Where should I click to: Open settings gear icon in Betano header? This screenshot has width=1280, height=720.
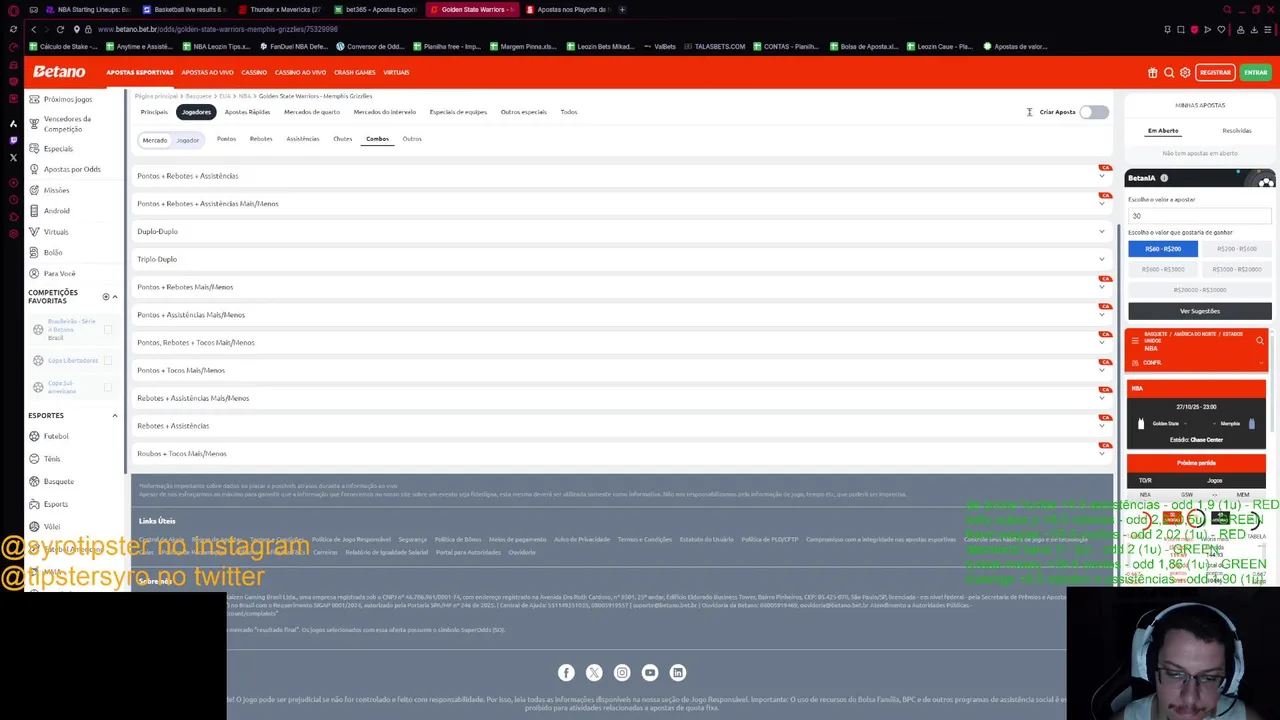click(1185, 72)
